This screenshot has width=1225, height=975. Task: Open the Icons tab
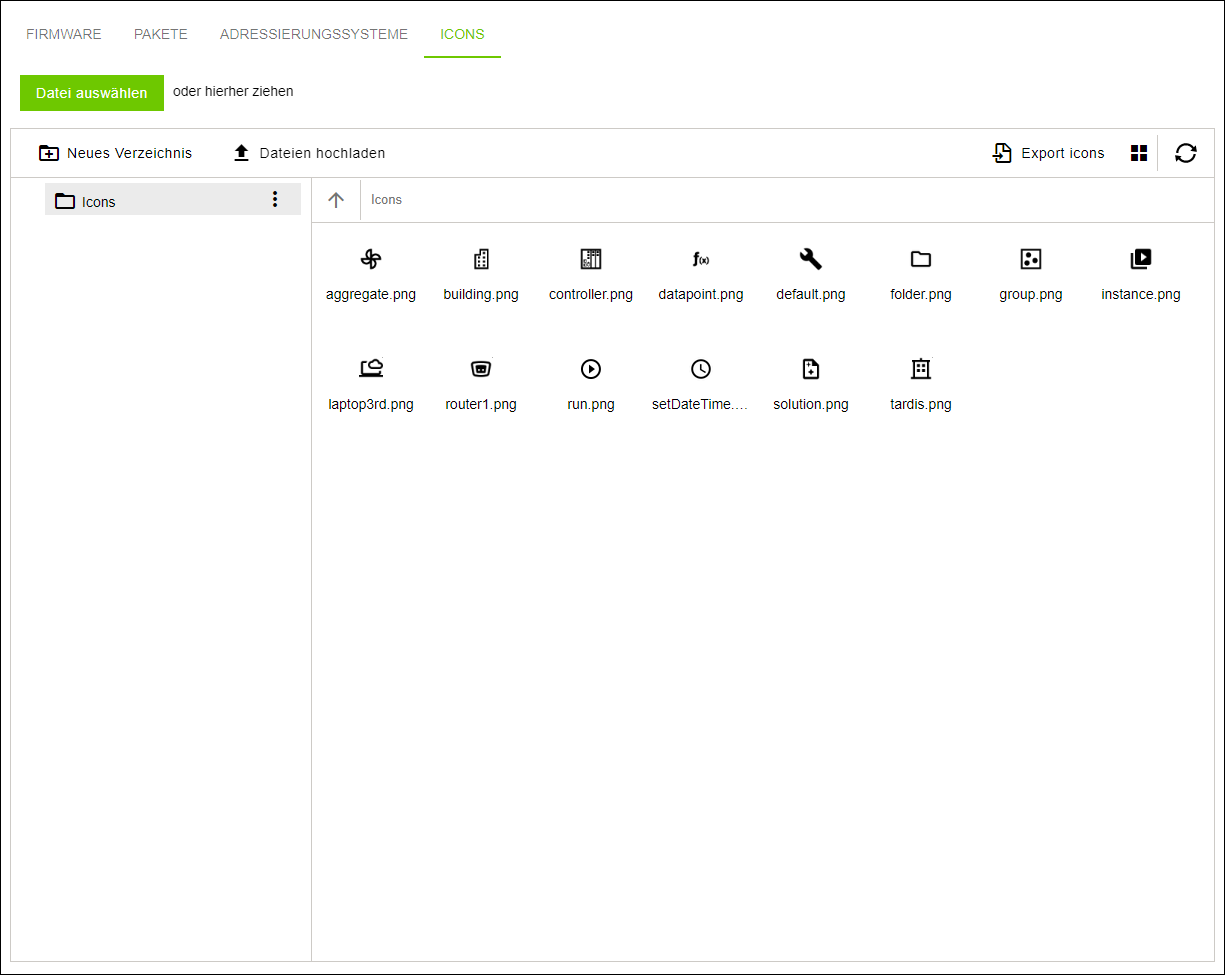pos(463,34)
